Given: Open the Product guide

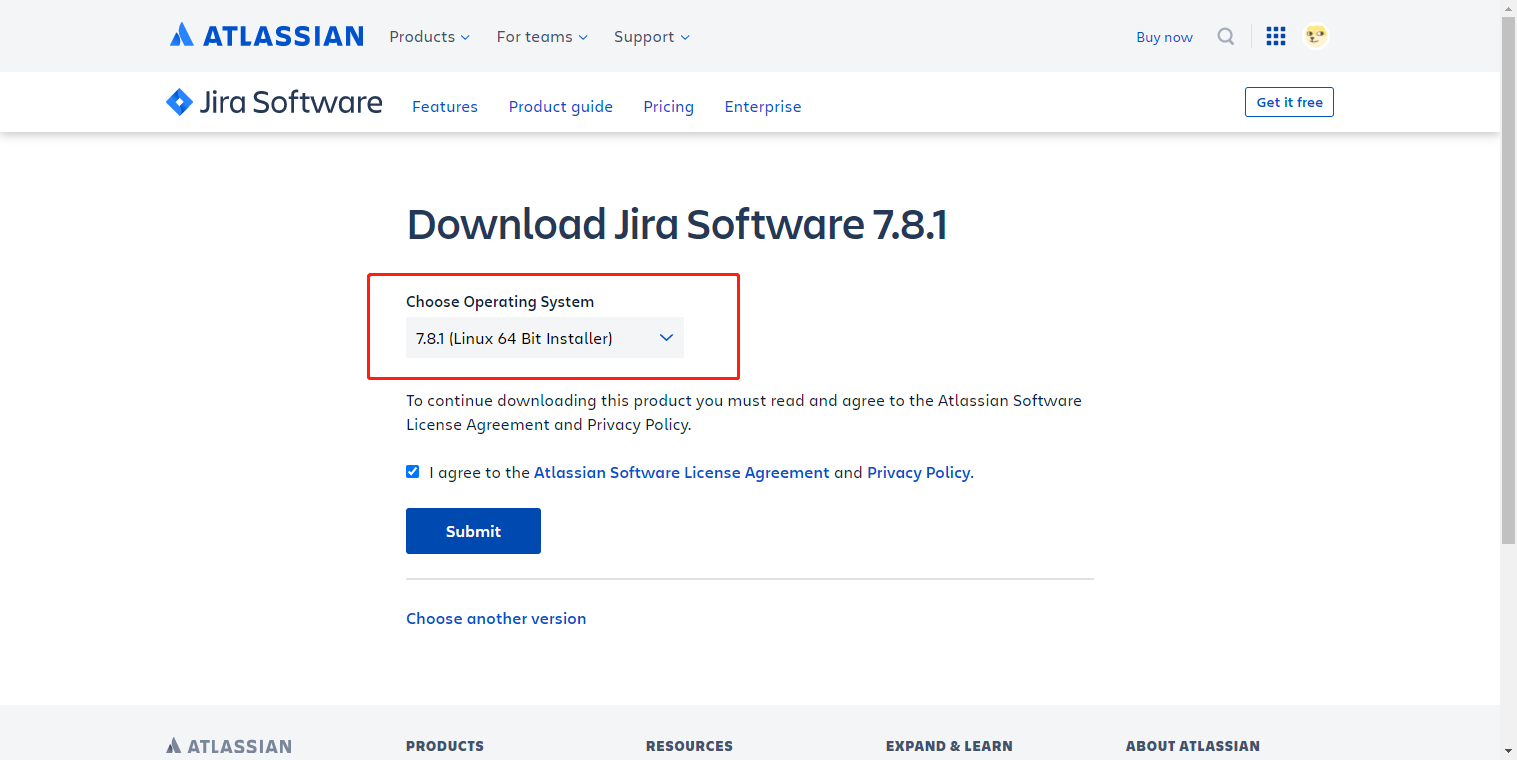Looking at the screenshot, I should pyautogui.click(x=560, y=106).
